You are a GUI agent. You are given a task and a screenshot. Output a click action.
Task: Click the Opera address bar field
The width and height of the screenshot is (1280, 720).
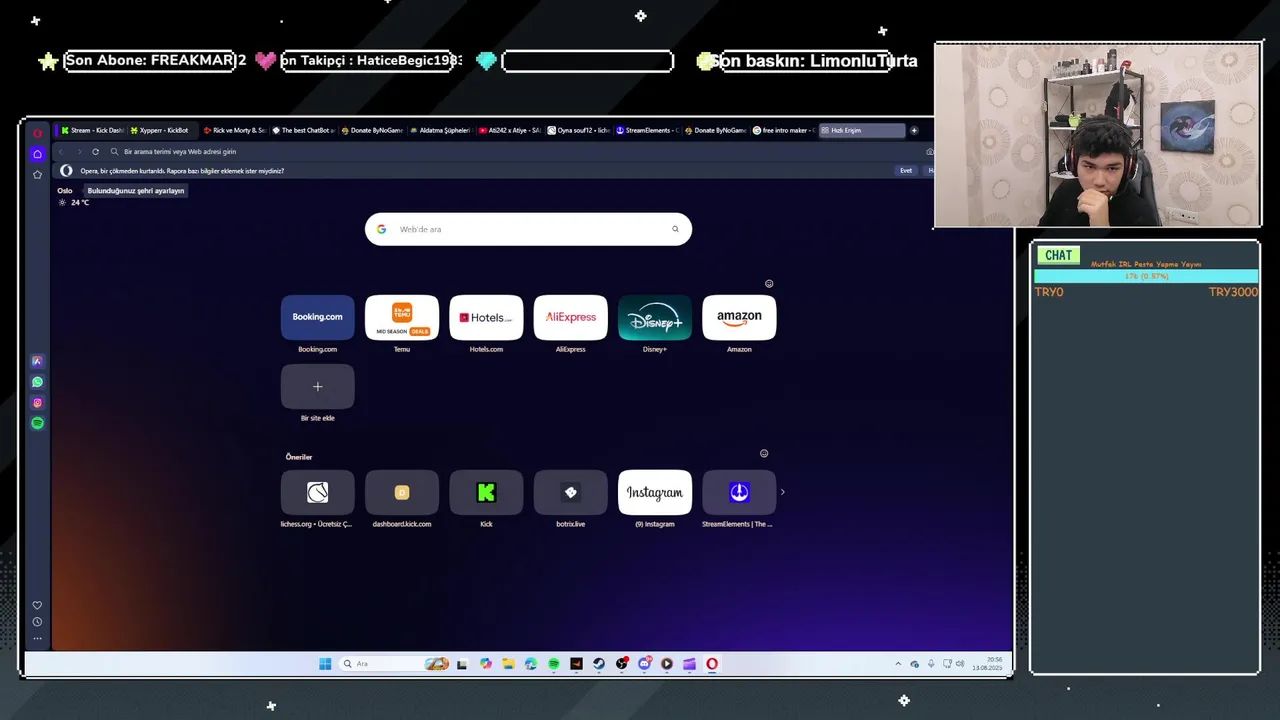515,152
